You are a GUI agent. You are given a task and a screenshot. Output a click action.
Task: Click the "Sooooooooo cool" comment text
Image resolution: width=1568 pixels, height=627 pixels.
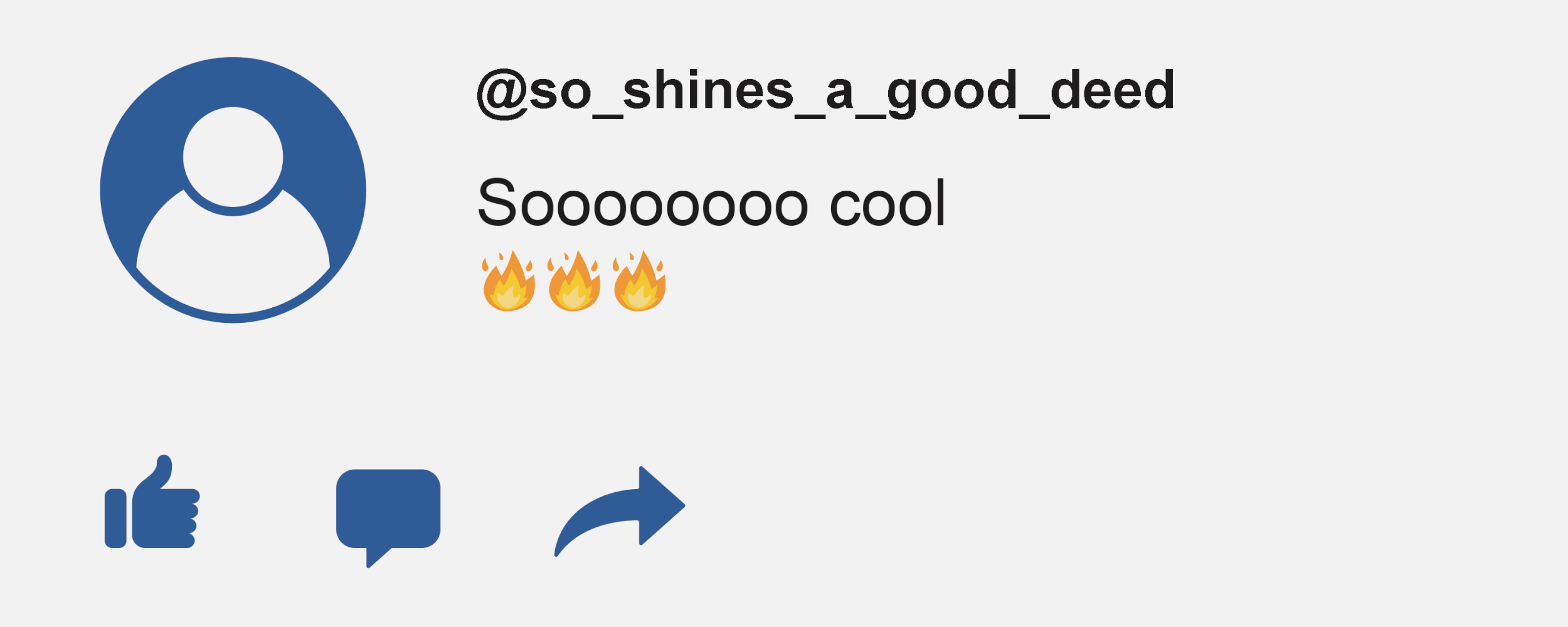coord(711,203)
